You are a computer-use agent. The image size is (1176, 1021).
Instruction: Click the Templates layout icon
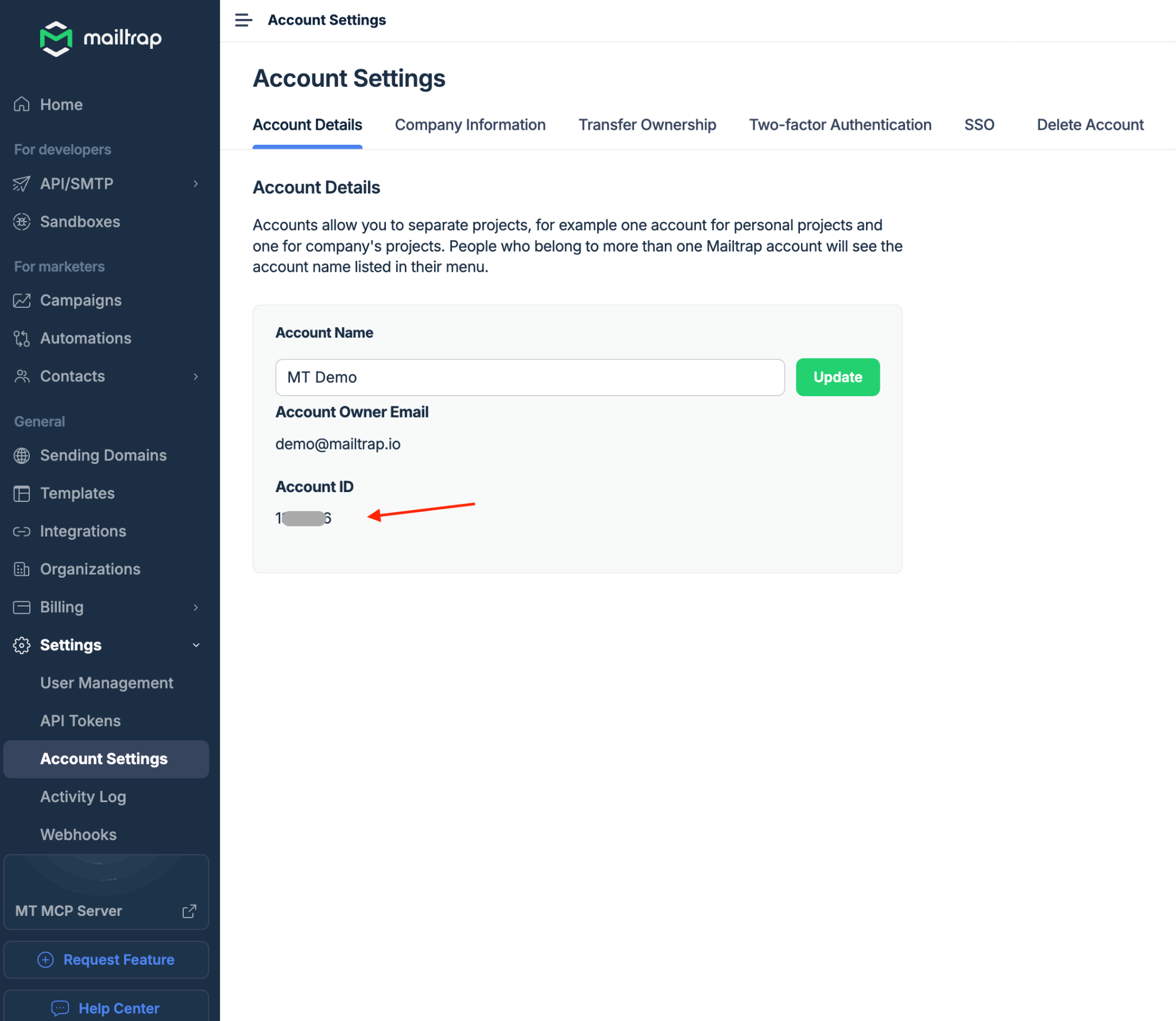(22, 493)
